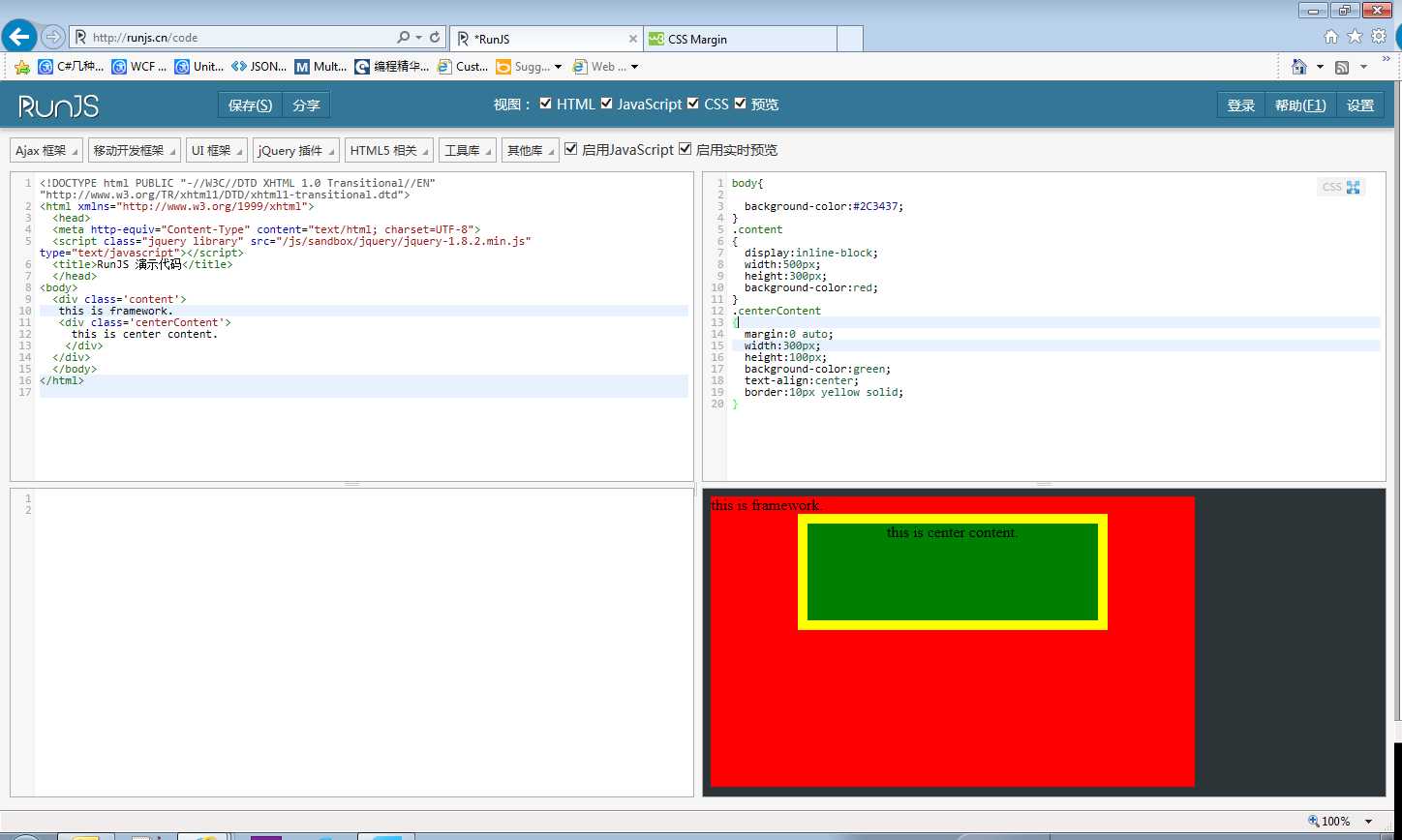Open the JSON... favorites bookmark
1402x840 pixels.
pyautogui.click(x=259, y=67)
